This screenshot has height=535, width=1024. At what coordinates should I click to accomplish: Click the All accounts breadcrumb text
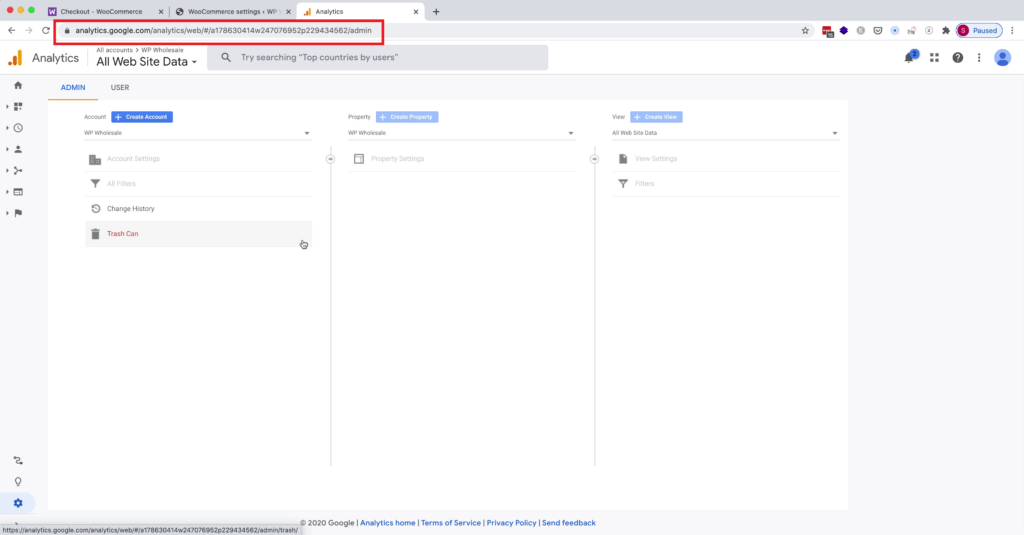click(114, 50)
